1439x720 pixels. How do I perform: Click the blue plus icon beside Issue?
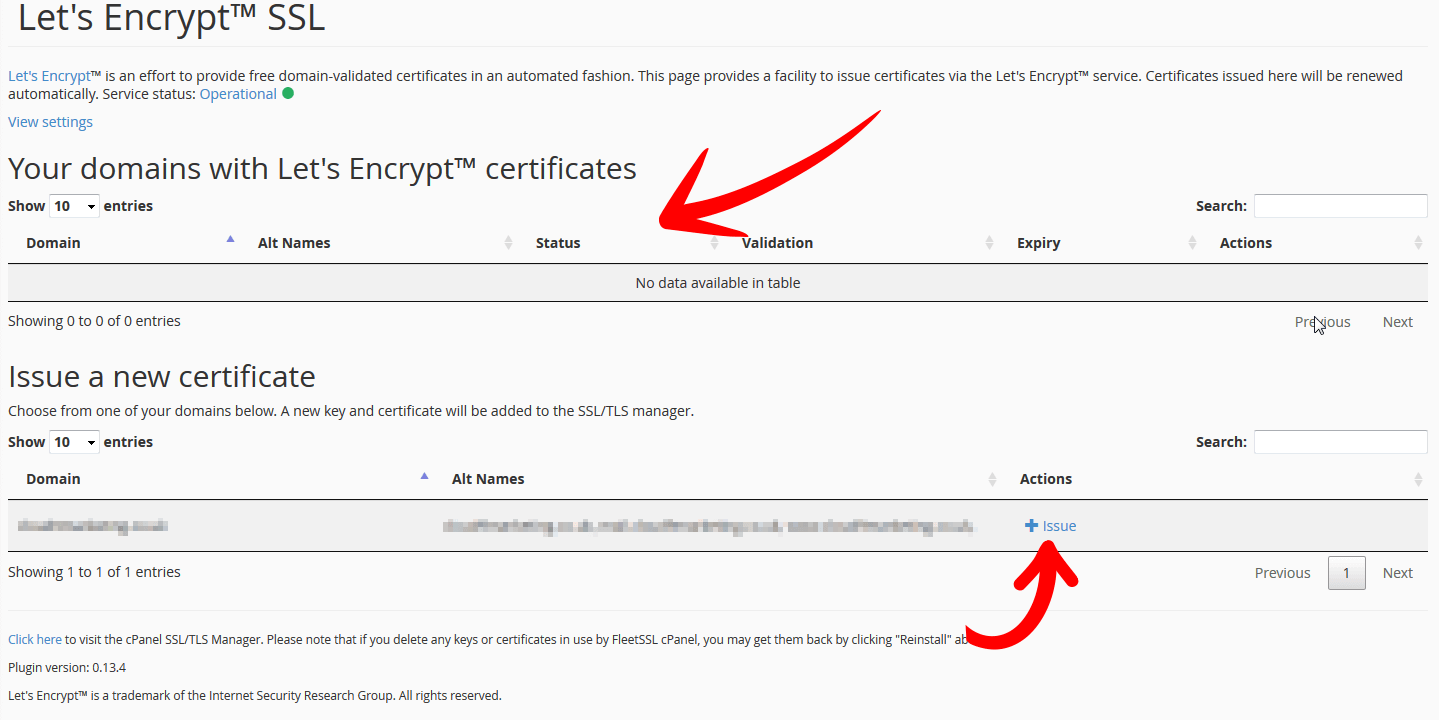1029,525
